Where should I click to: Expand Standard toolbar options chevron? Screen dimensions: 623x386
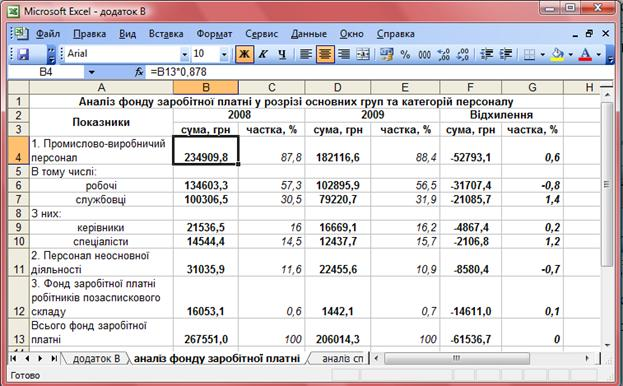pos(51,54)
